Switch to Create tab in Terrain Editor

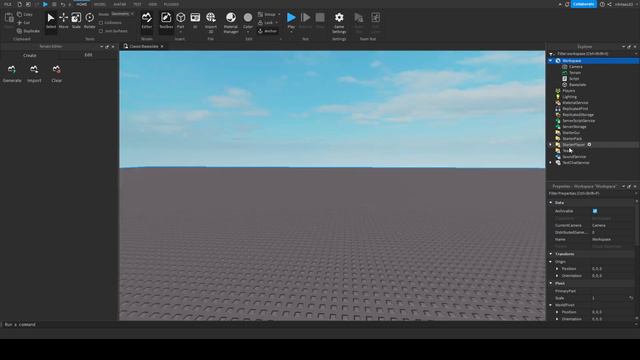(x=30, y=55)
